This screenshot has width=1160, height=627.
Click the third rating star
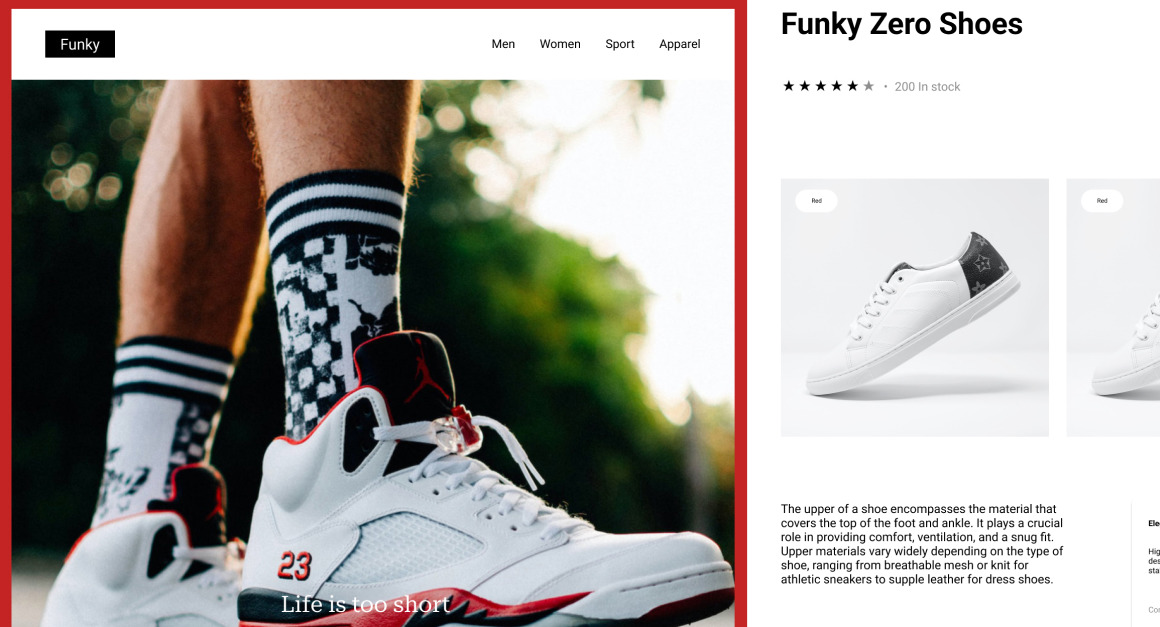point(820,87)
